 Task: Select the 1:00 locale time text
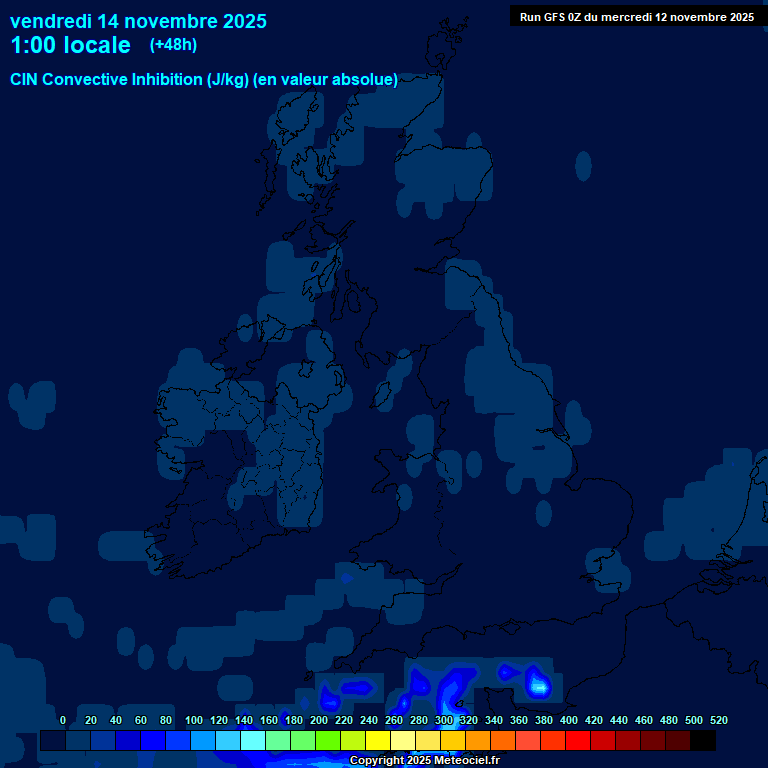70,45
